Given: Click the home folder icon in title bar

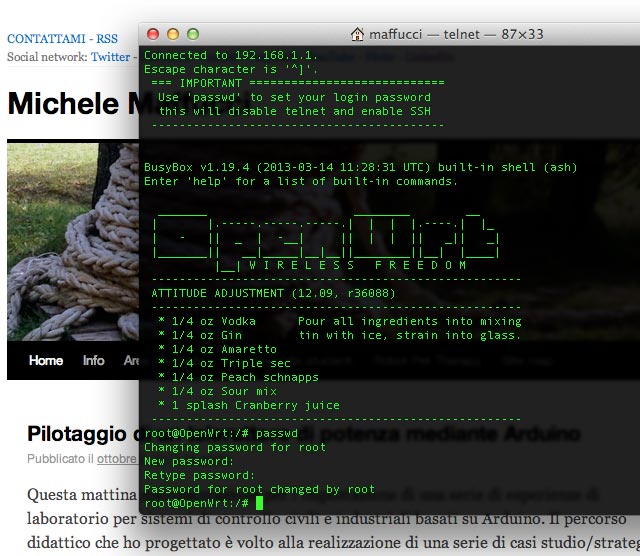Looking at the screenshot, I should (357, 34).
